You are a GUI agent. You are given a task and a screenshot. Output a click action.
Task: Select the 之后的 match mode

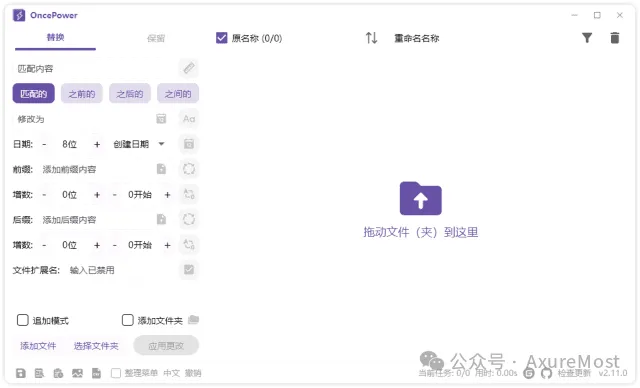pyautogui.click(x=130, y=94)
